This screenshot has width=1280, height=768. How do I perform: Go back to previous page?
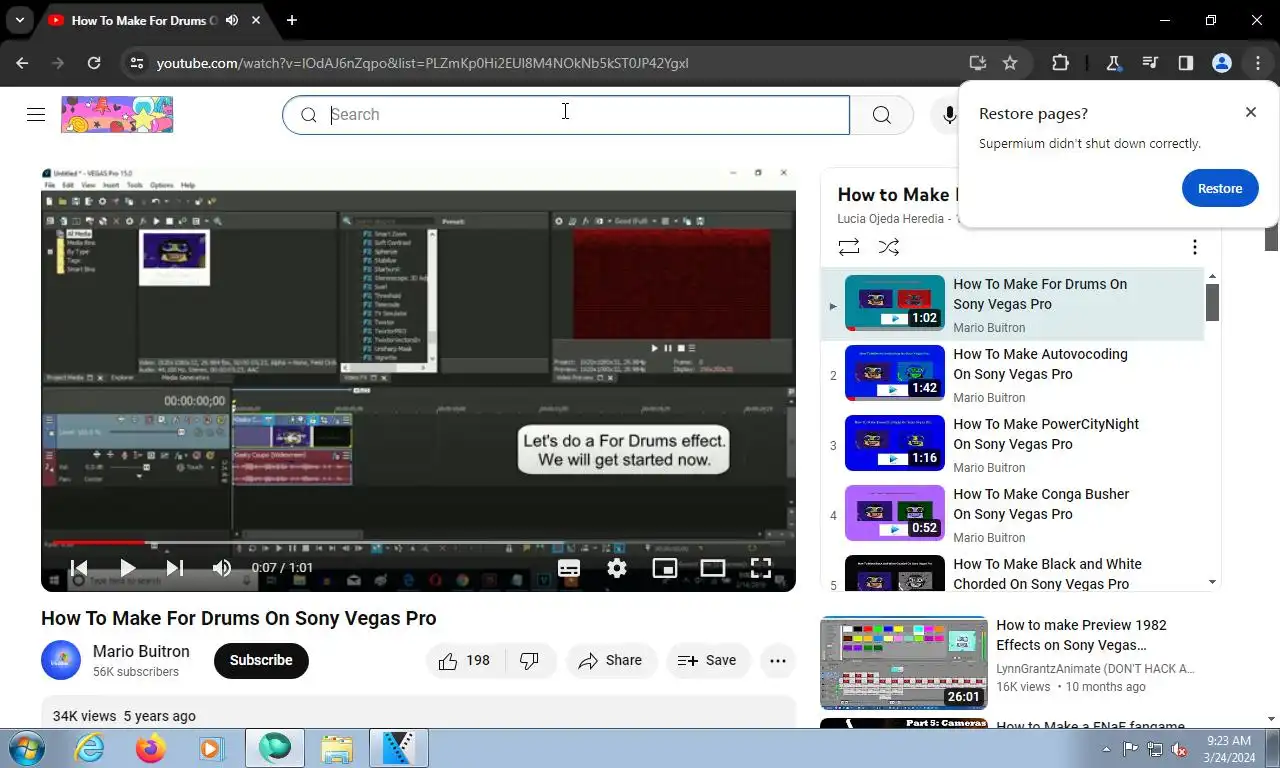(x=22, y=63)
